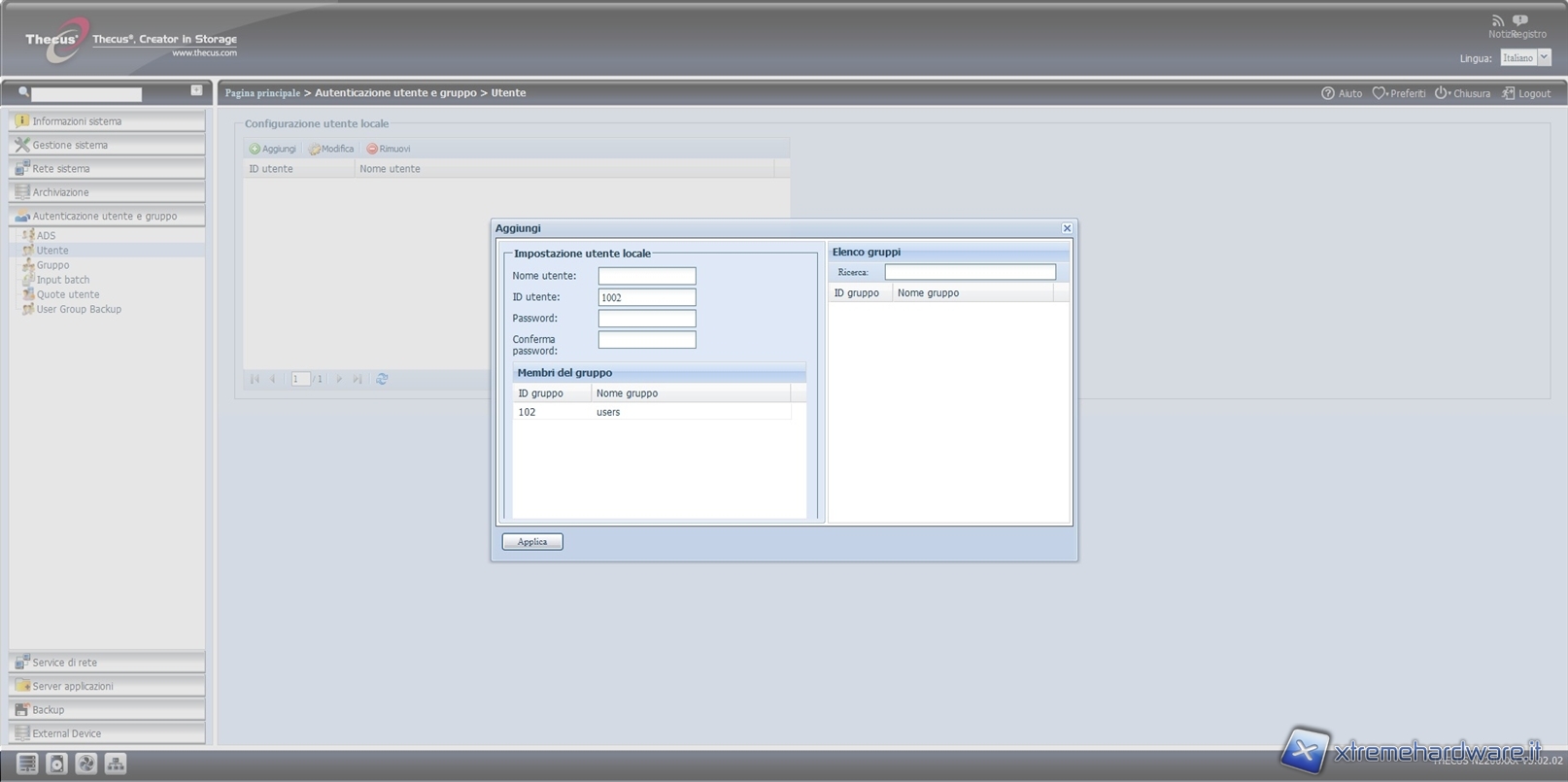Open the fan status icon
Screen dimensions: 1568x782
click(x=86, y=764)
